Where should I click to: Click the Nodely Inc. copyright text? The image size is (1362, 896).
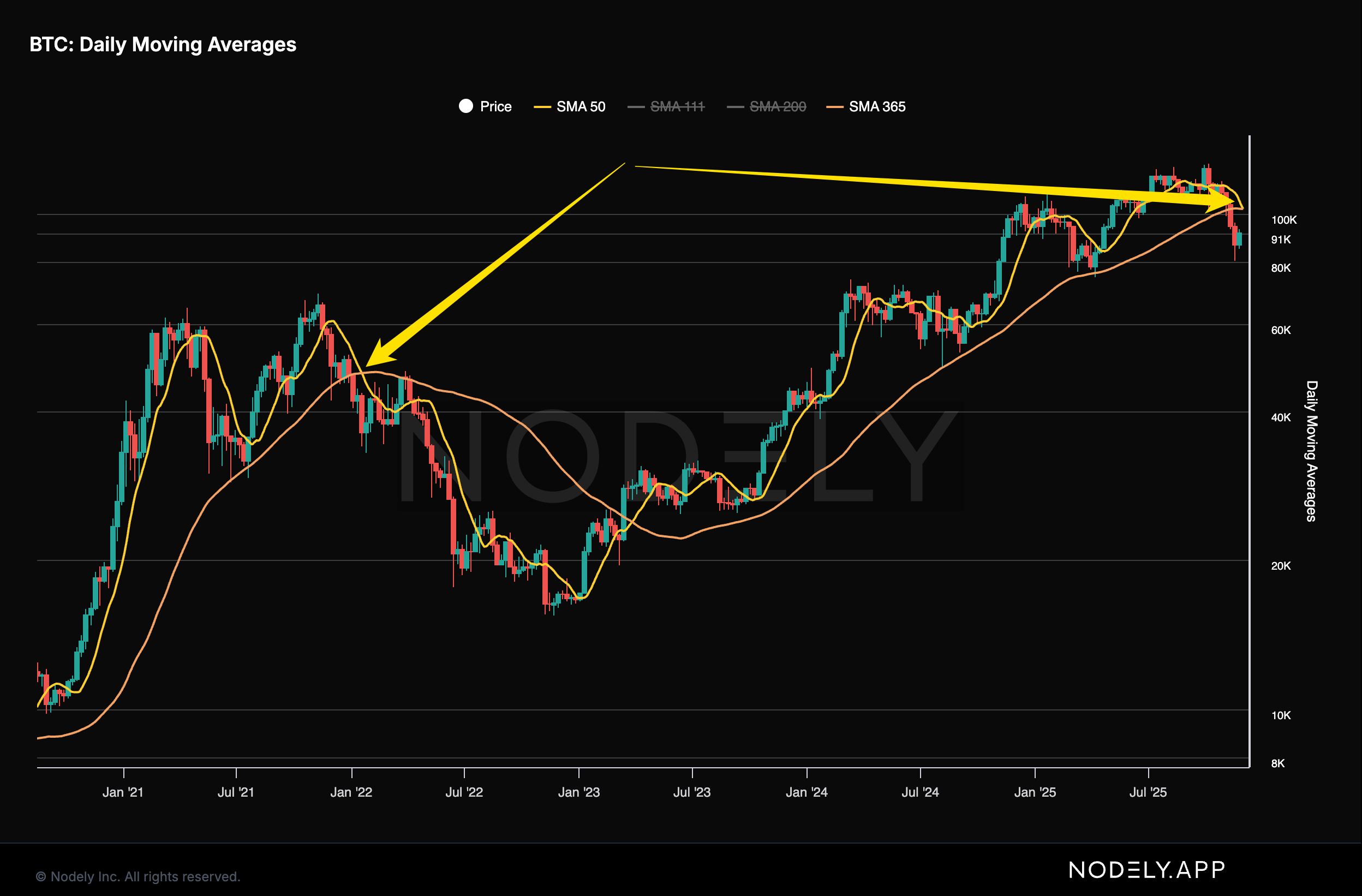[x=138, y=876]
